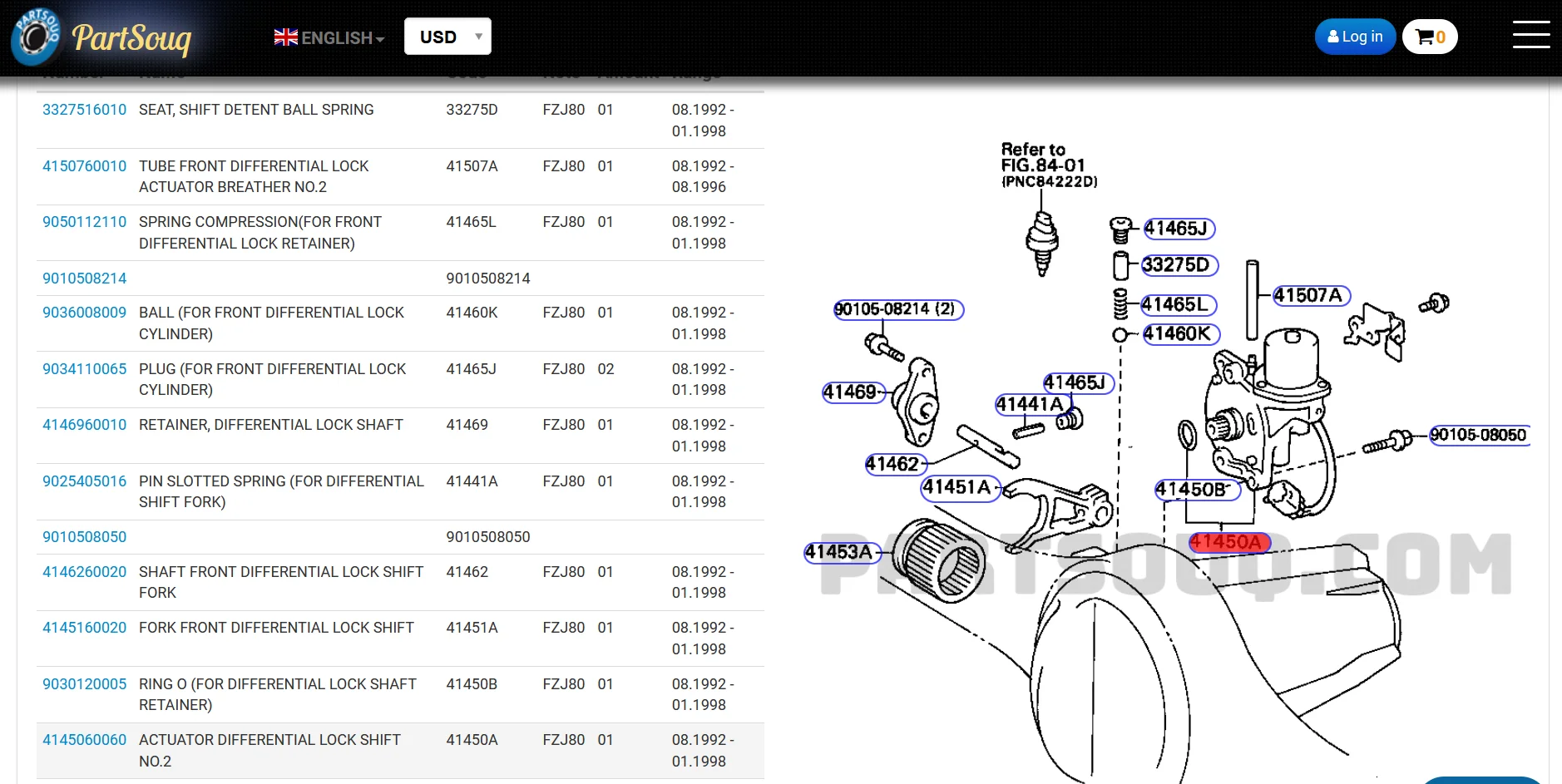This screenshot has height=784, width=1562.
Task: Select highlighted 41450A label in diagram
Action: (x=1228, y=542)
